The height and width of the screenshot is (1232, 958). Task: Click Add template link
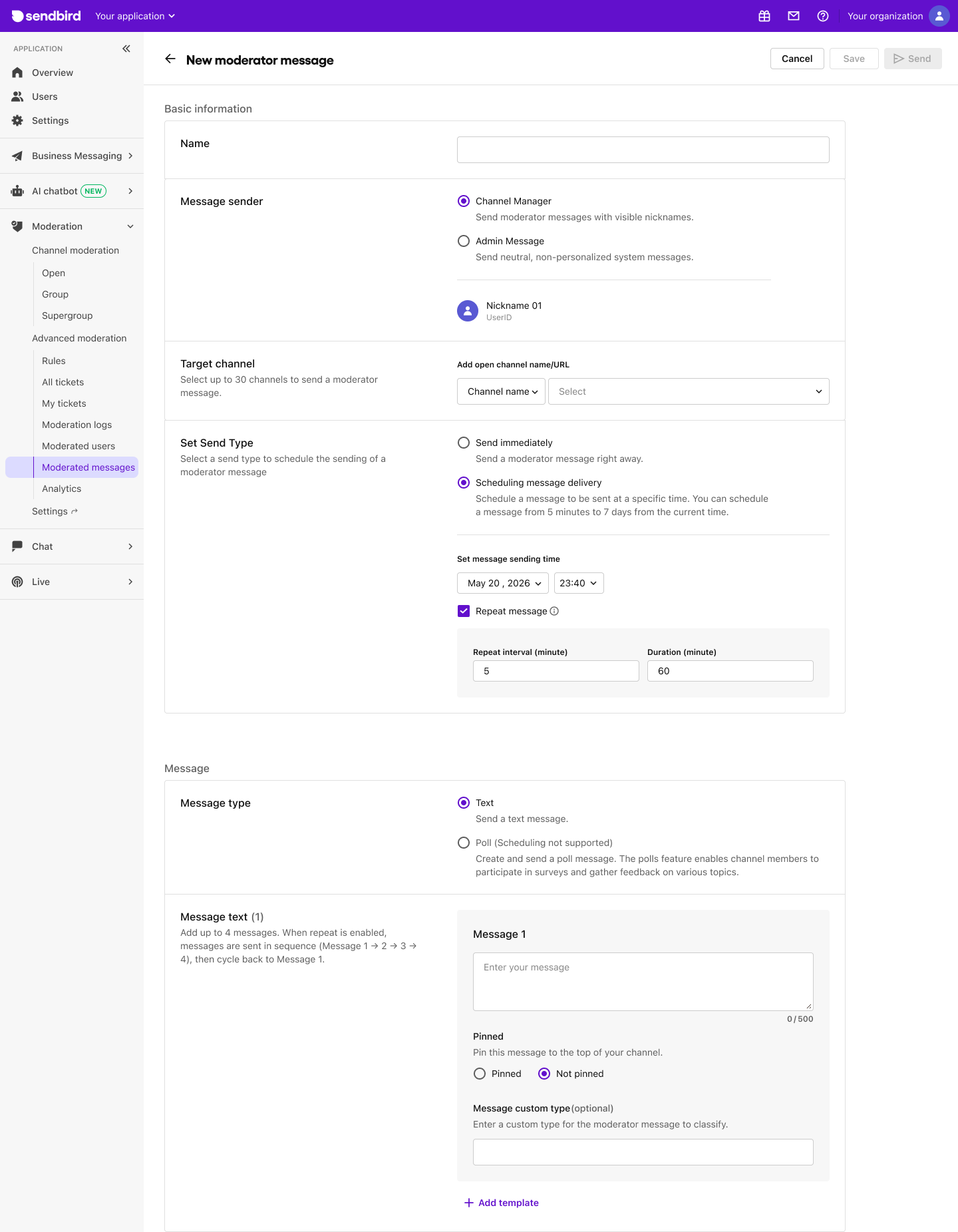coord(502,1203)
